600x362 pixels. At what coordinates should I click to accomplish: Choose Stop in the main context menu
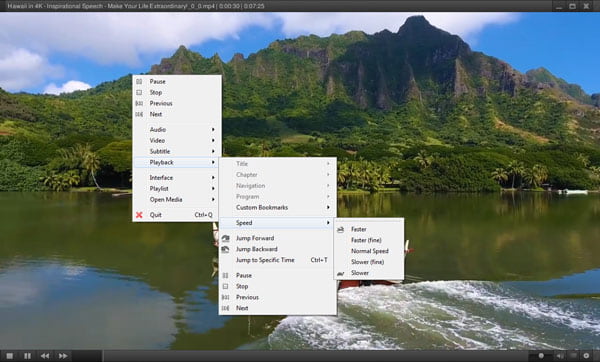[177, 92]
